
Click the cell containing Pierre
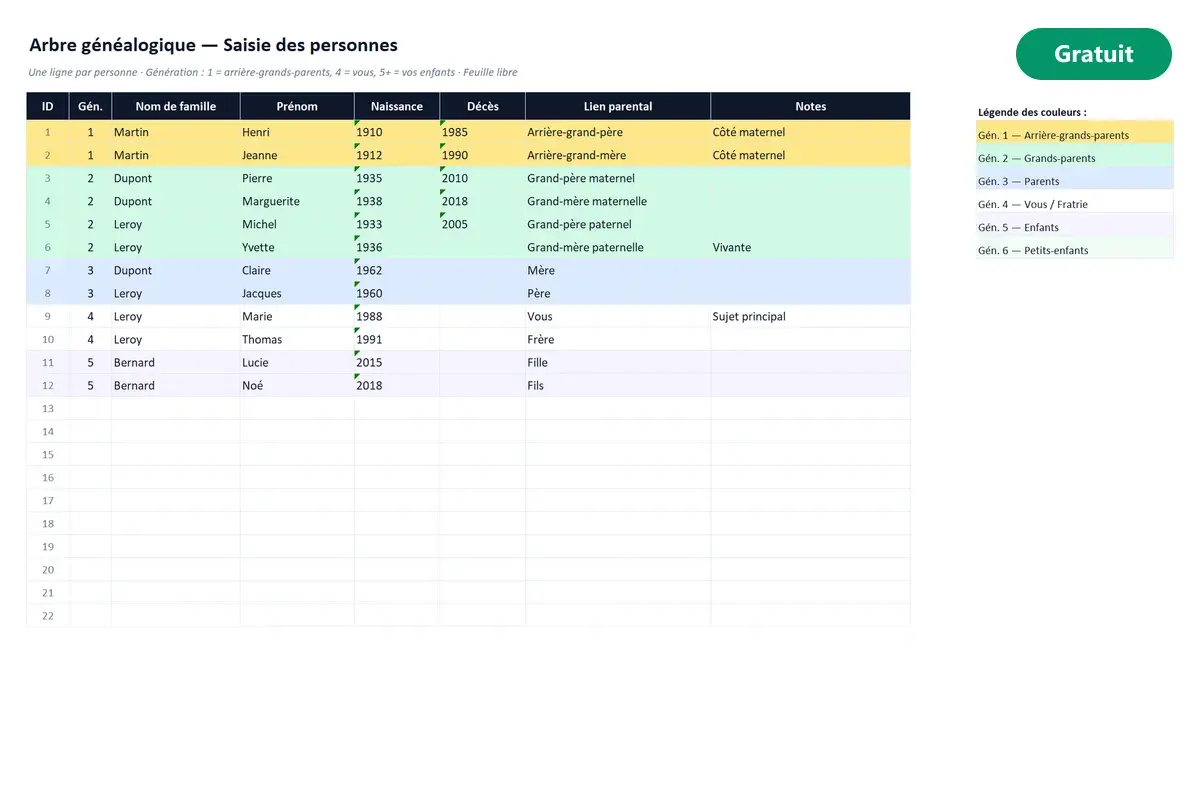point(297,178)
